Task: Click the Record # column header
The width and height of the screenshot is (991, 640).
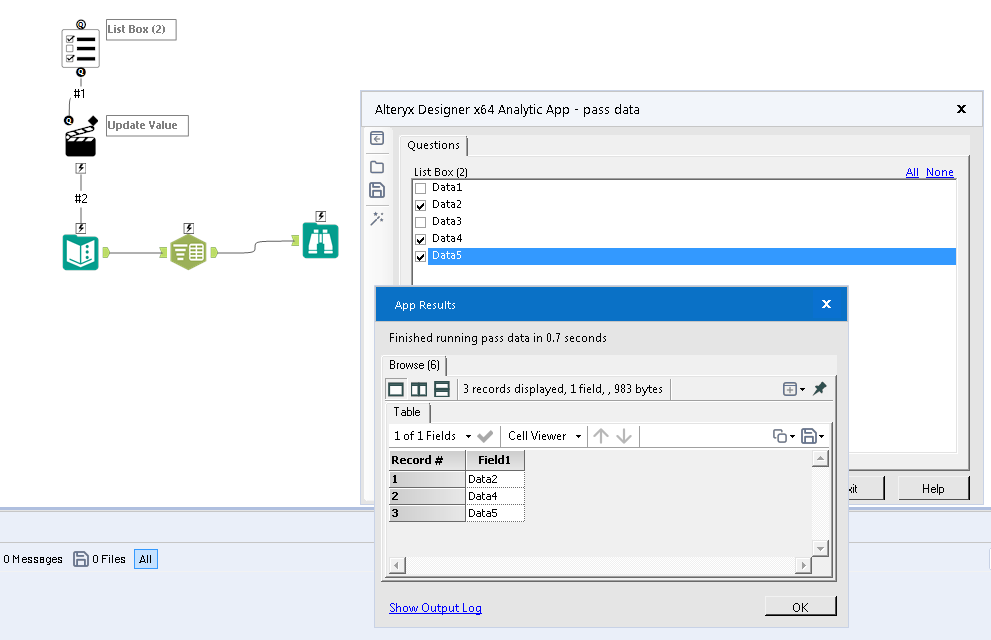Action: coord(427,460)
